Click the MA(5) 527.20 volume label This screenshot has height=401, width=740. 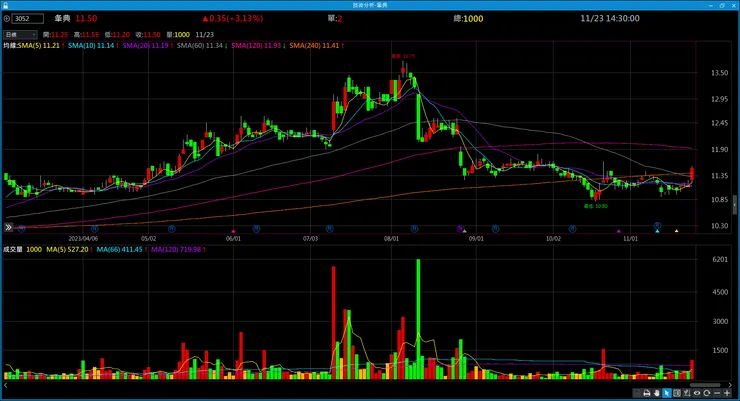tap(67, 250)
